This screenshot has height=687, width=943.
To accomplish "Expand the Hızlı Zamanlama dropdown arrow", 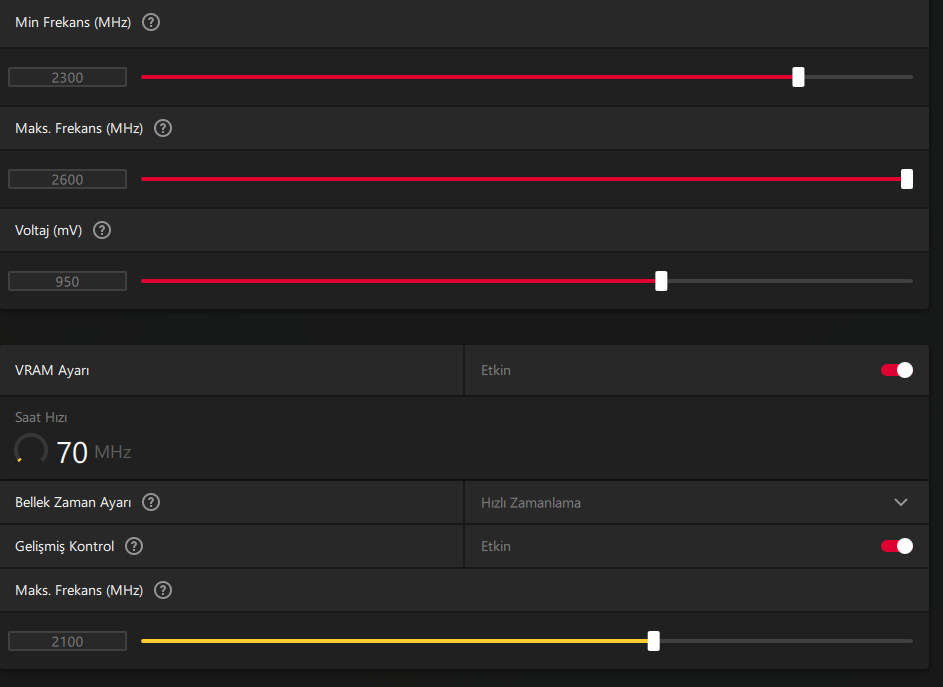I will [901, 502].
